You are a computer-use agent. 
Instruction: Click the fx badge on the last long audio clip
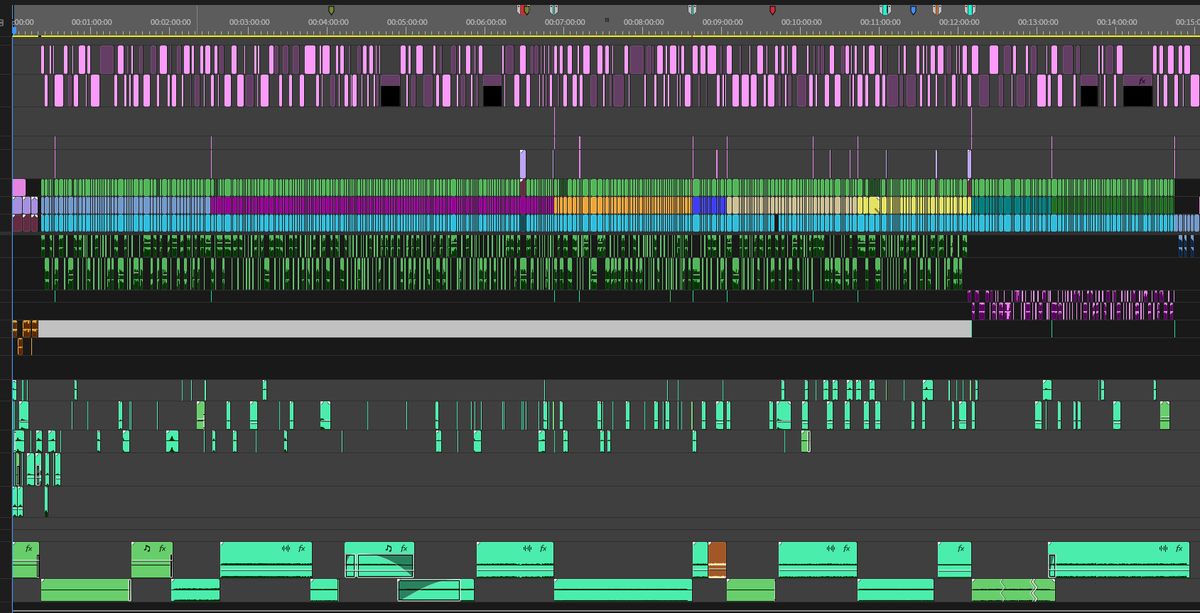[x=1178, y=548]
